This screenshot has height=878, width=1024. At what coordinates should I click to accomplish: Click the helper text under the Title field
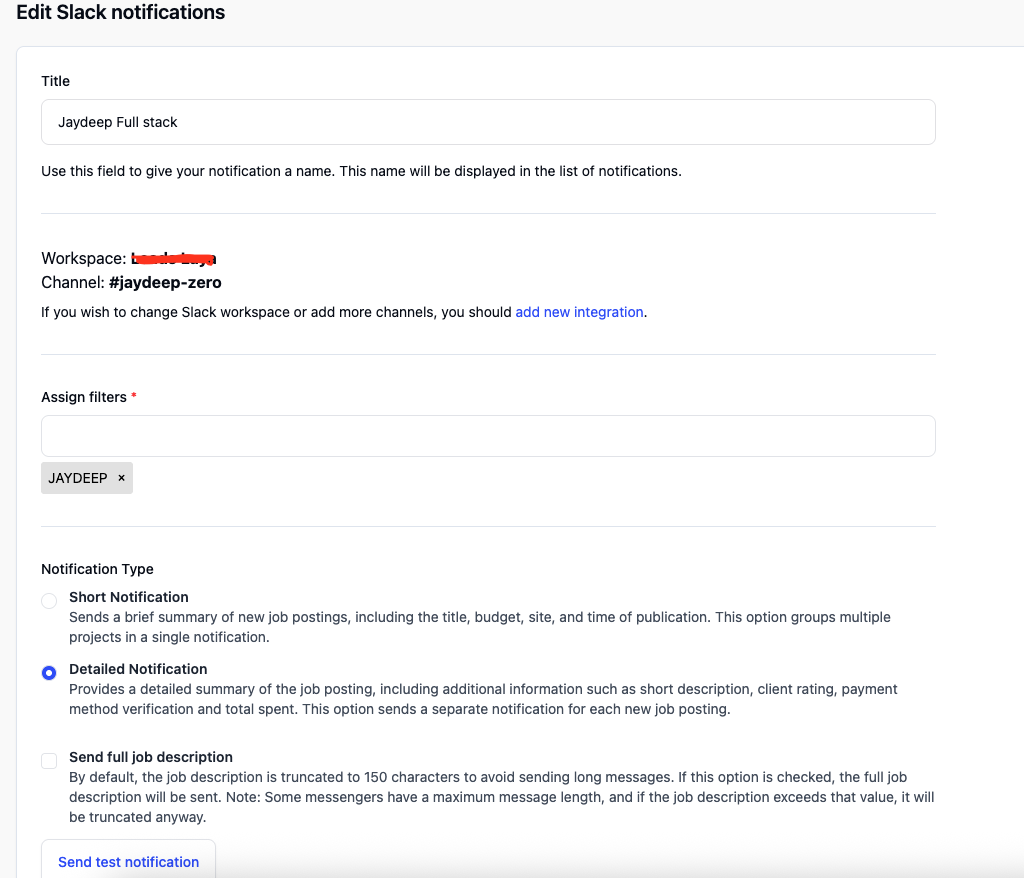click(361, 171)
